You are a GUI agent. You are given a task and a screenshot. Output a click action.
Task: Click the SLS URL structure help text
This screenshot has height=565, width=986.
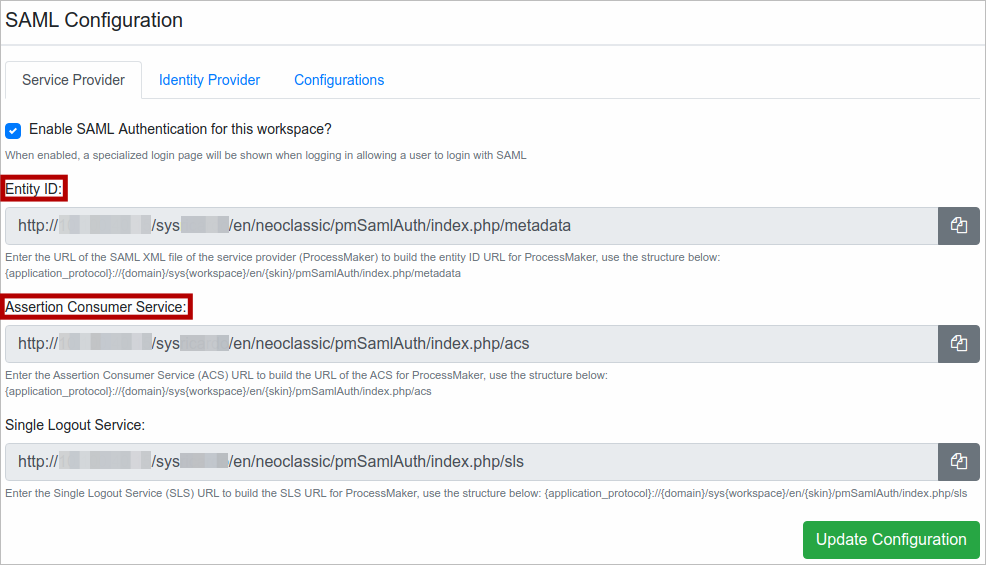point(486,493)
